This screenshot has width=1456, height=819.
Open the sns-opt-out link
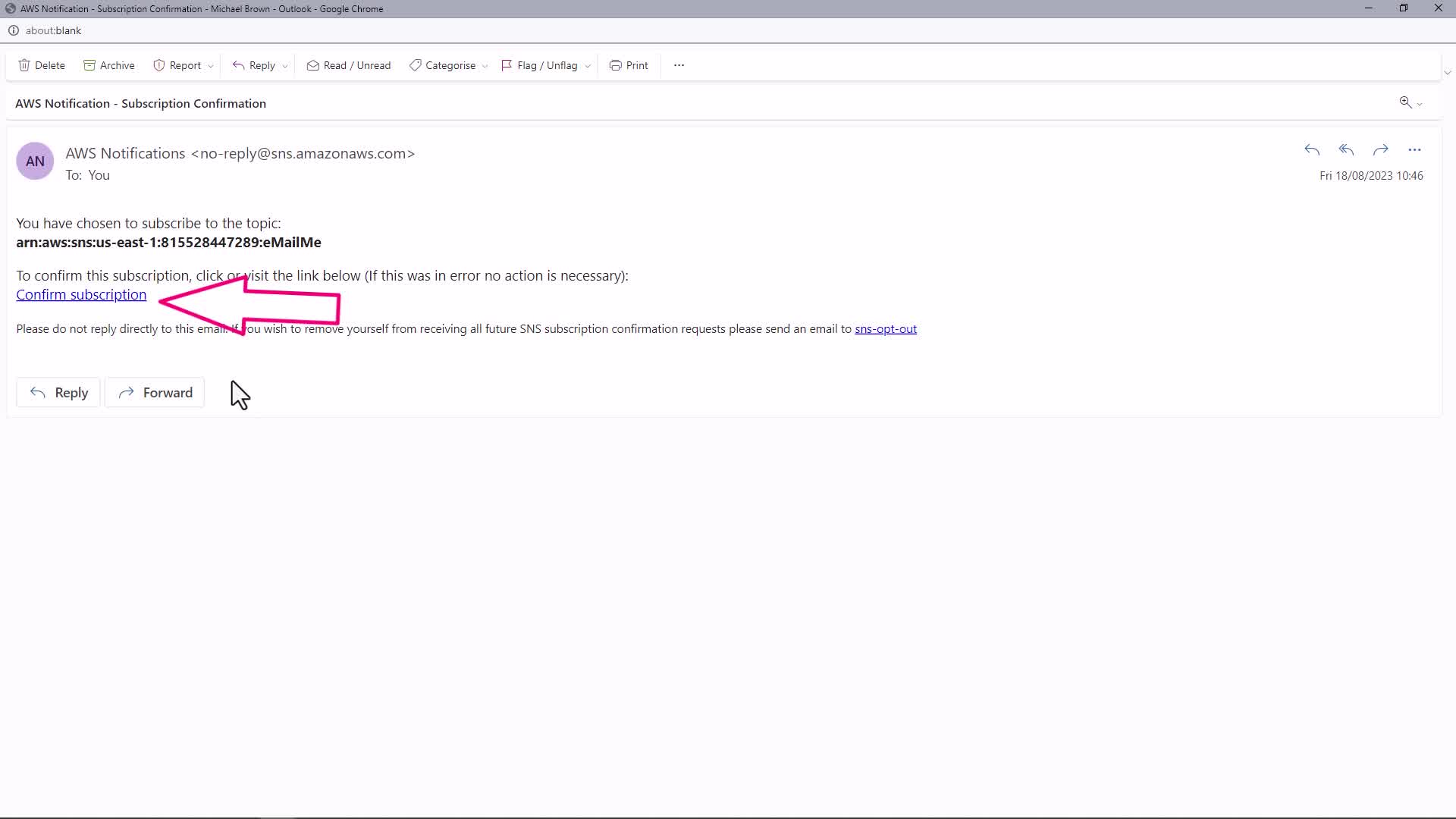point(885,329)
